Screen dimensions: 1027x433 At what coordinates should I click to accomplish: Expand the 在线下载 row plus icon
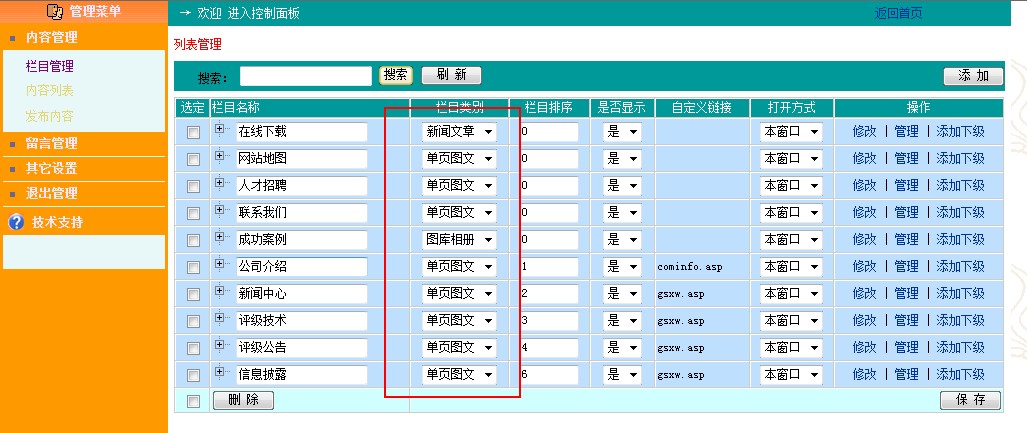tap(219, 128)
